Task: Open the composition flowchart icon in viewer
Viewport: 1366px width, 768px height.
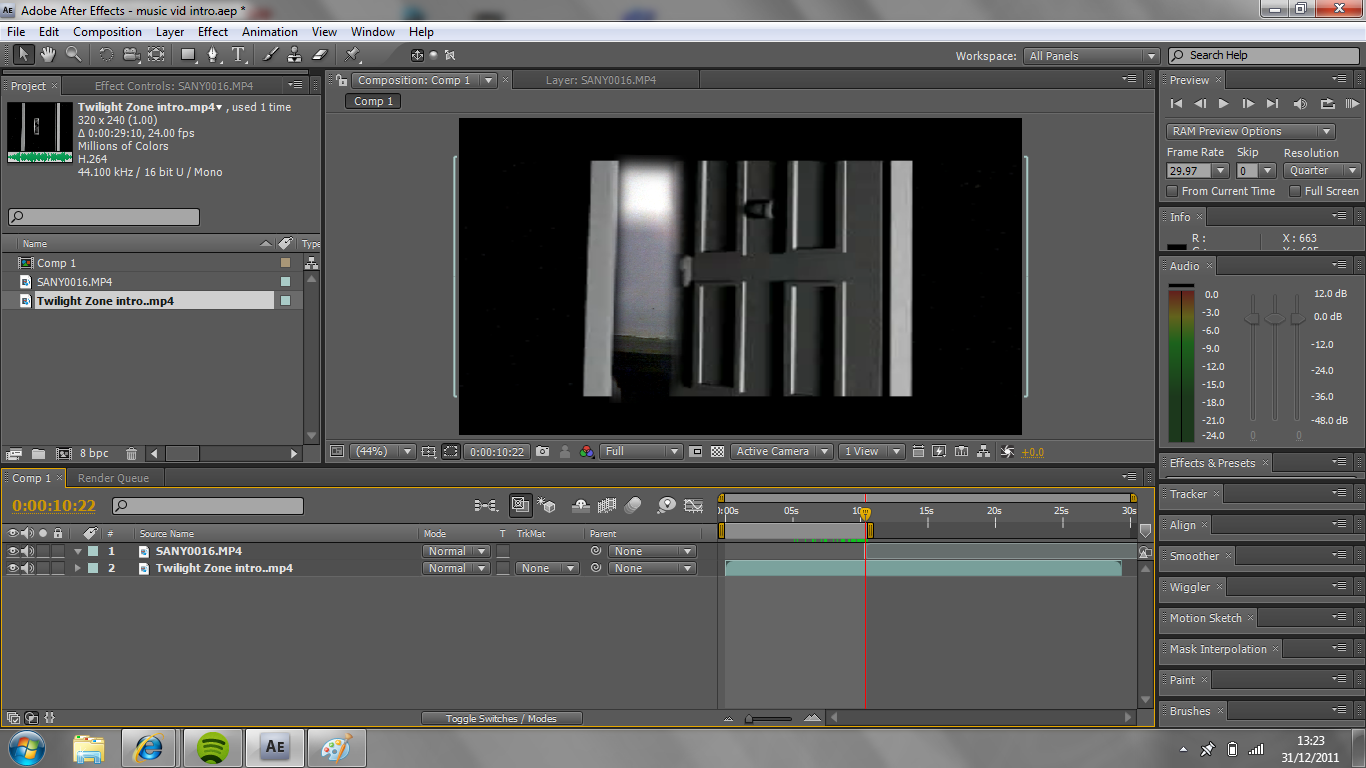Action: (x=983, y=452)
